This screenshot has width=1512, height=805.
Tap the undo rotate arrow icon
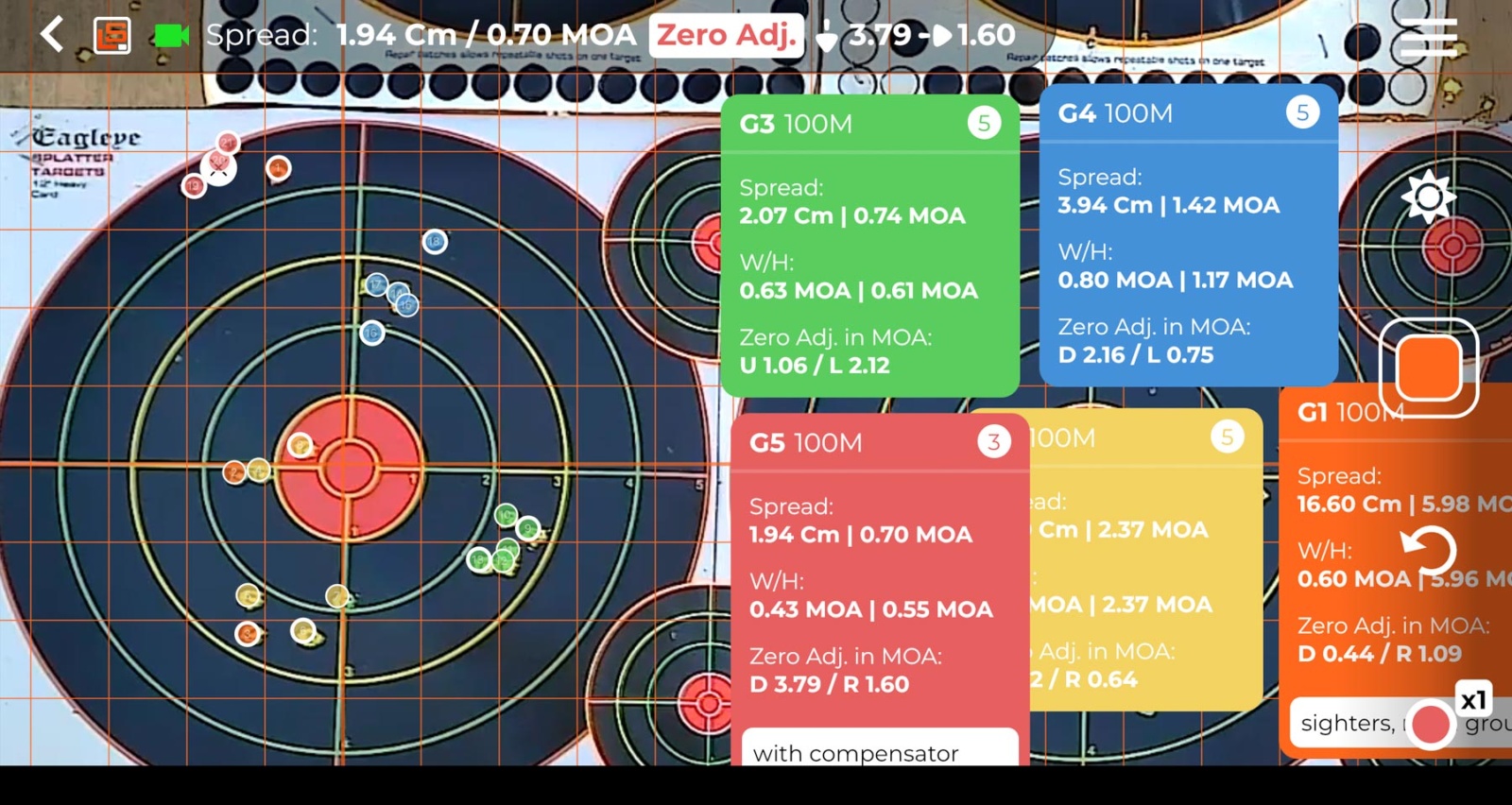click(x=1428, y=551)
